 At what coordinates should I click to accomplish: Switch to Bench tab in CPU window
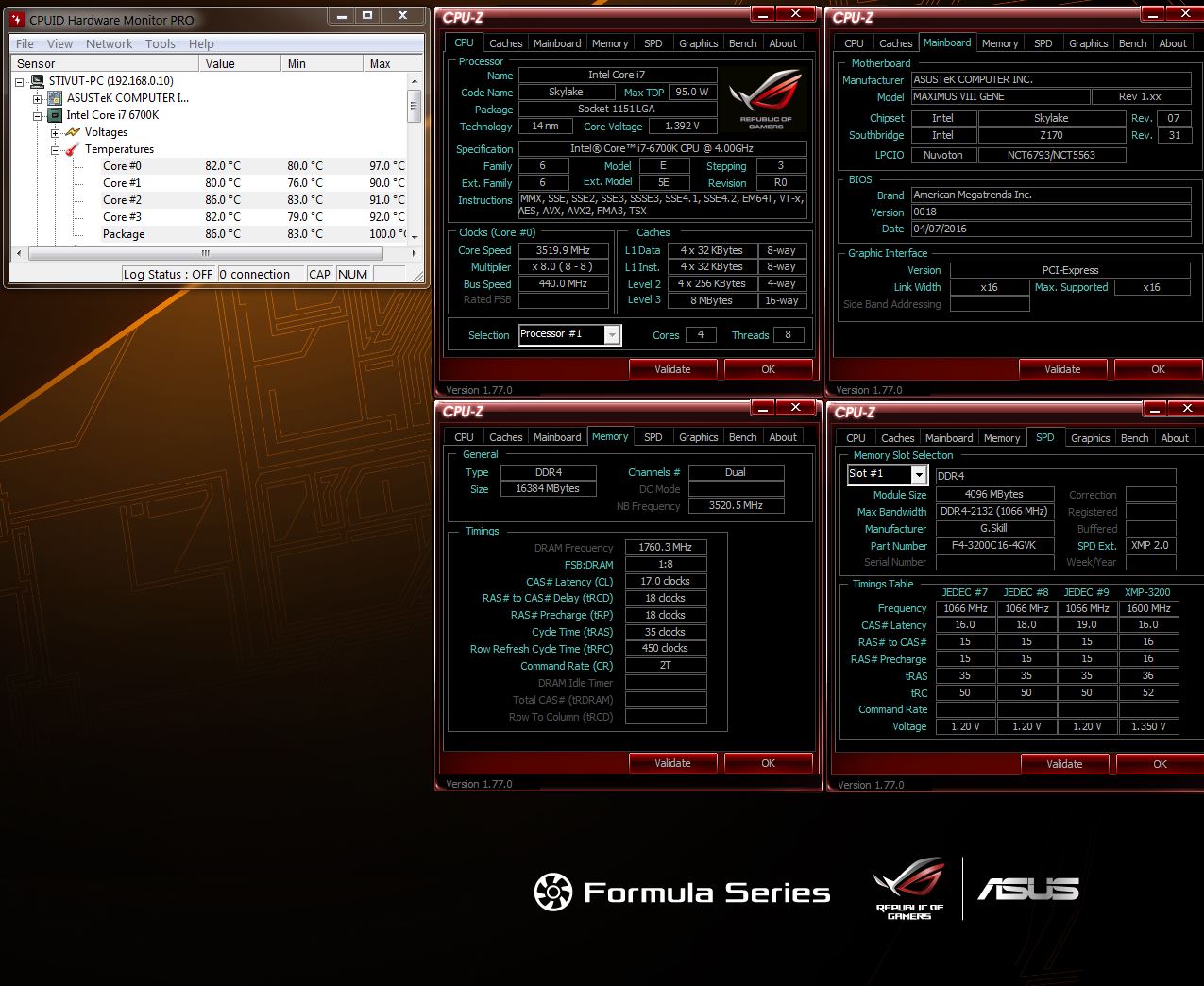[743, 43]
